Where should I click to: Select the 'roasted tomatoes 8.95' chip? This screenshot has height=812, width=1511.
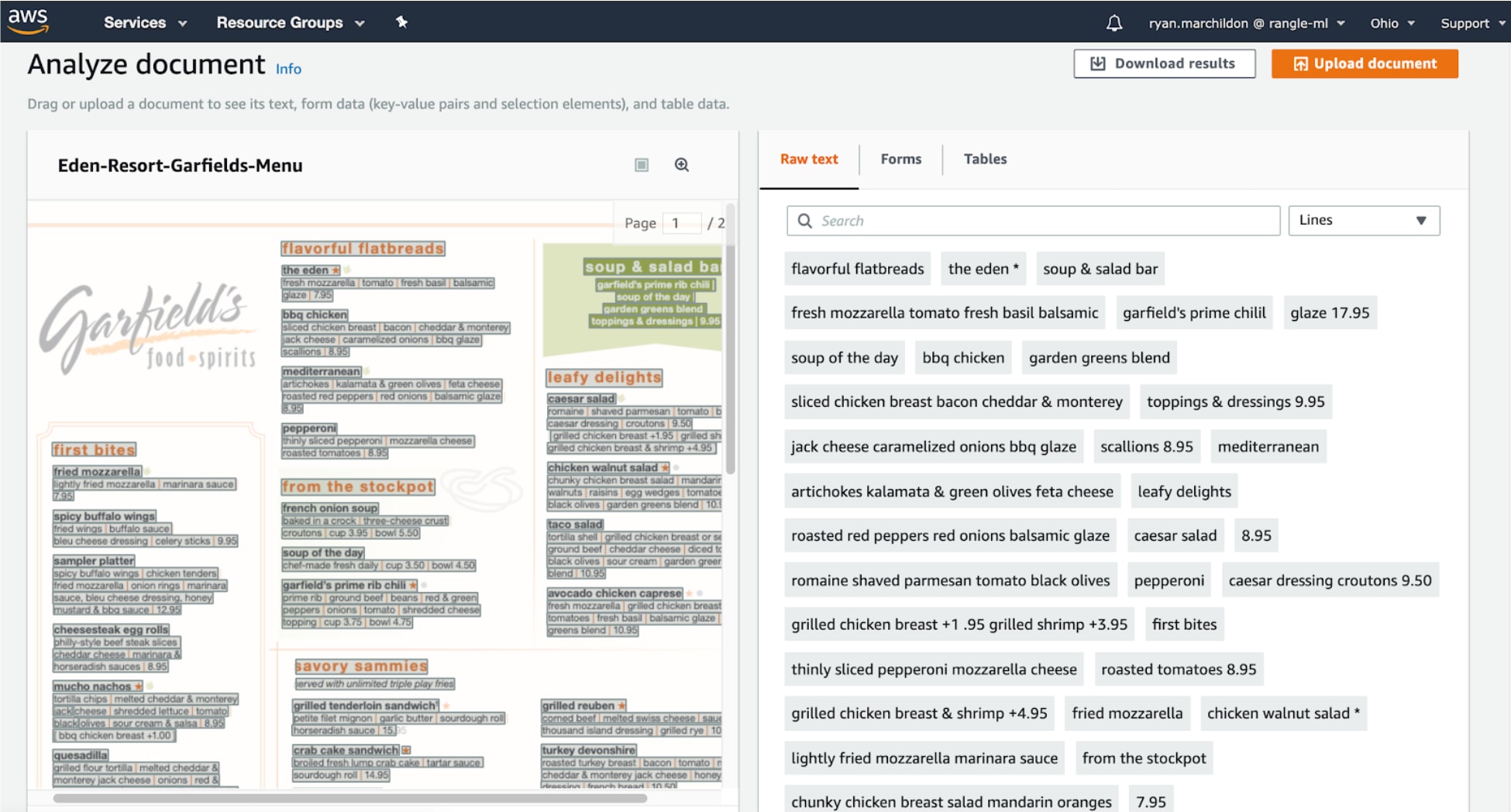click(x=1179, y=670)
